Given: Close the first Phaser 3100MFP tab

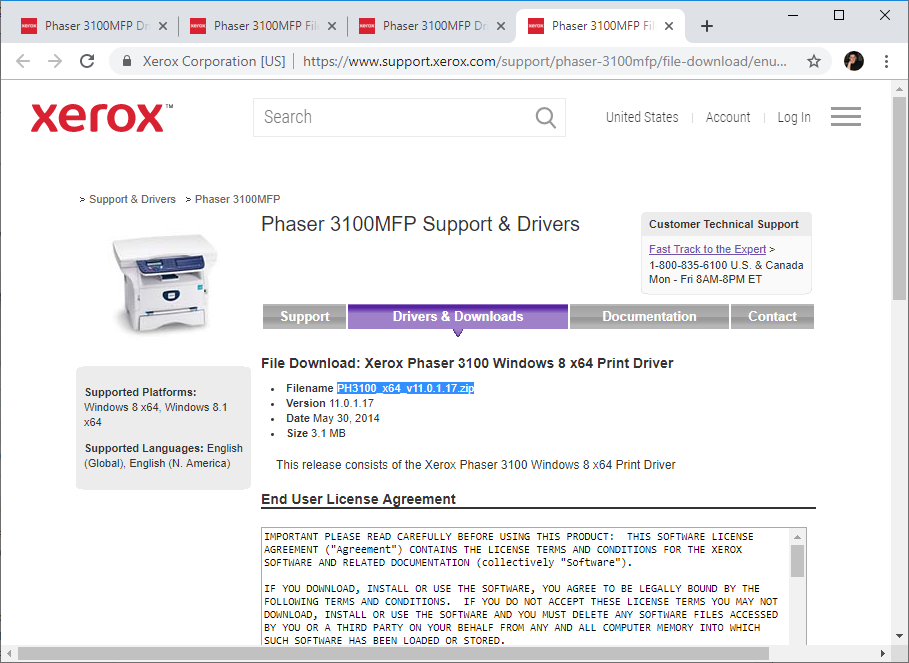Looking at the screenshot, I should coord(163,26).
